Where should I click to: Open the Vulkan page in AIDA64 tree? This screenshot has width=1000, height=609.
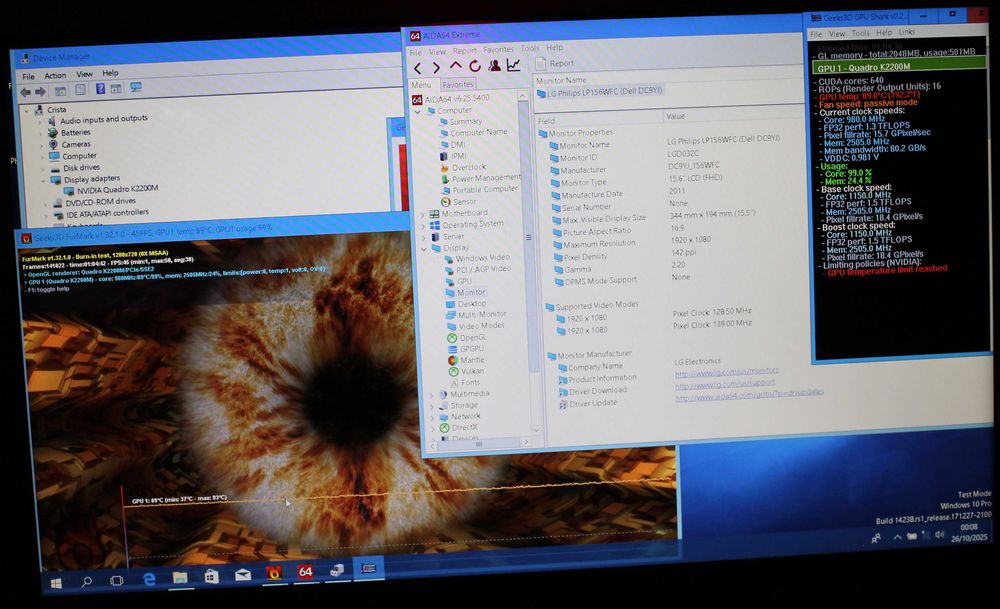click(466, 371)
